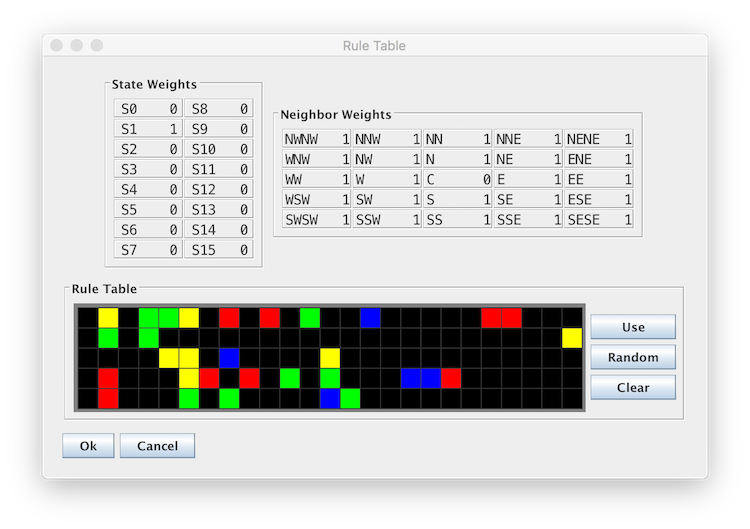Select the WW neighbor weight field

click(317, 179)
